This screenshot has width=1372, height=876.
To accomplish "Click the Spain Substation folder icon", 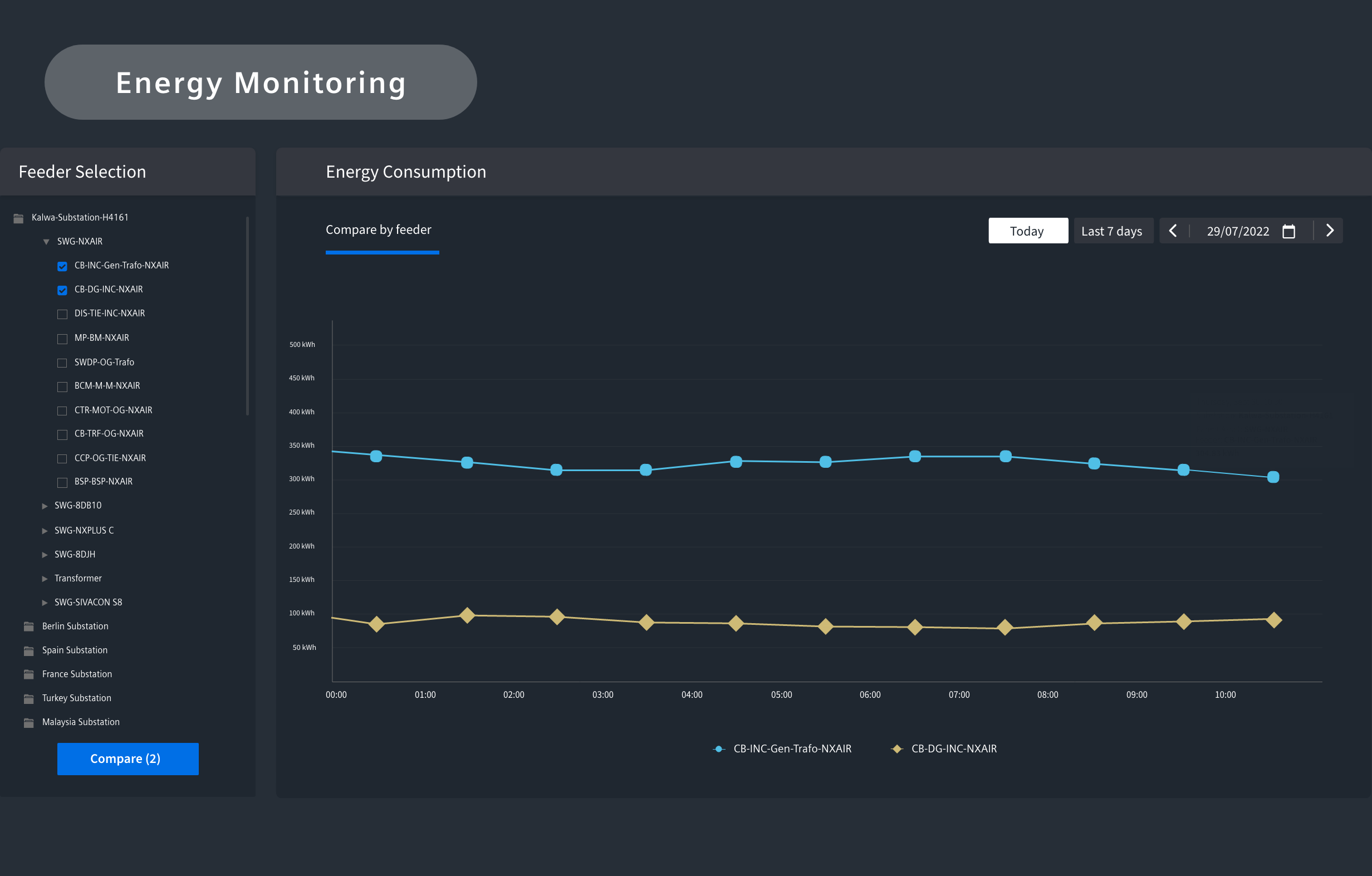I will 28,650.
